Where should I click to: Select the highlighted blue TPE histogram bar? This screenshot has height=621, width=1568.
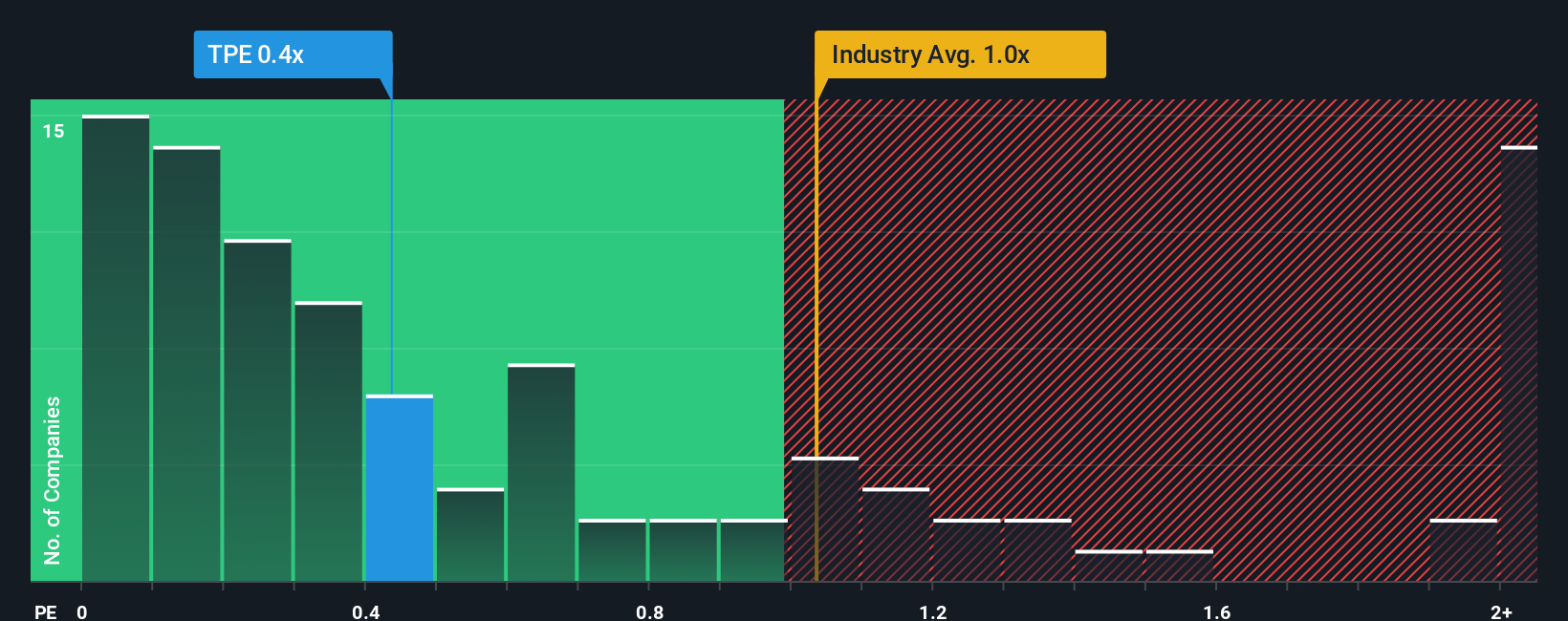coord(400,488)
